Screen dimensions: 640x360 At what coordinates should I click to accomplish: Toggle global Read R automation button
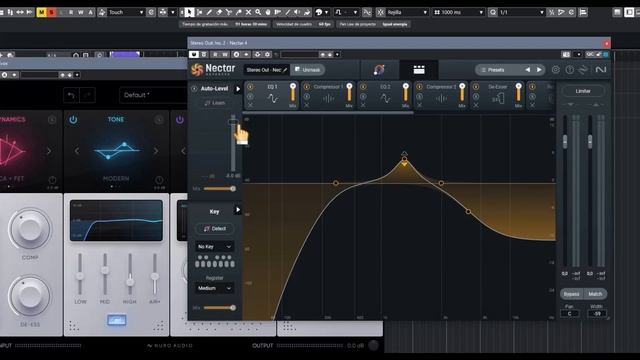coord(71,12)
